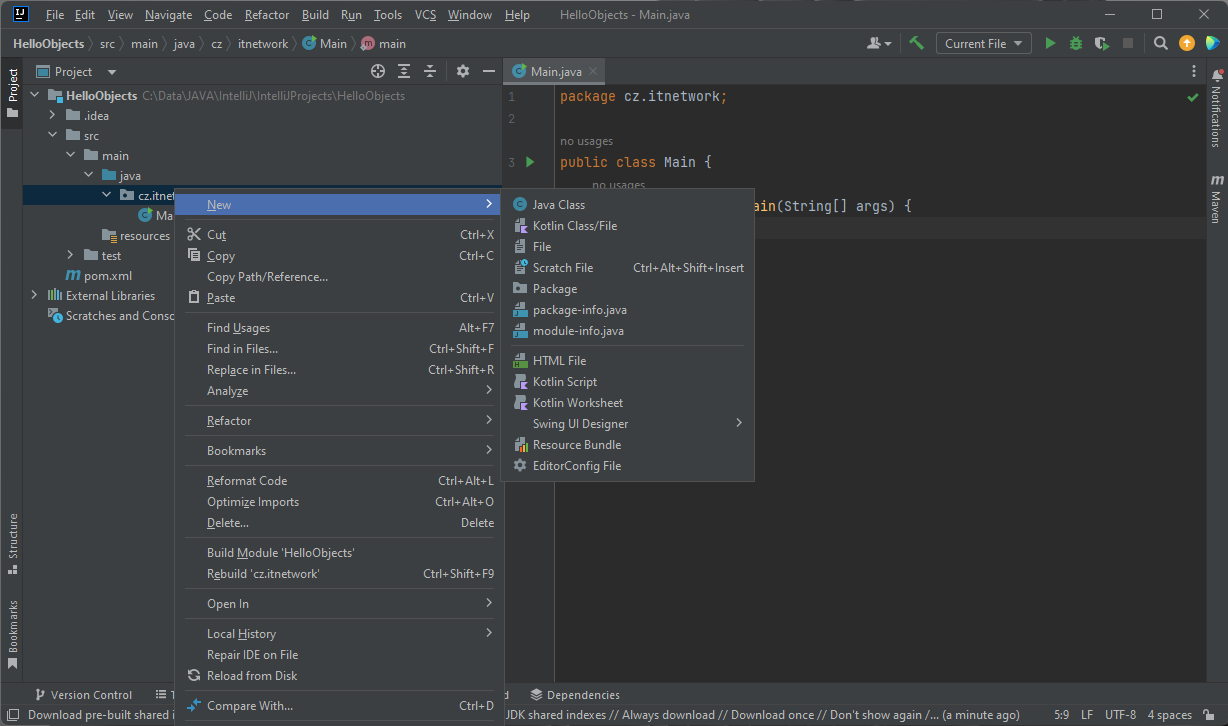Click the Build Project hammer icon
Viewport: 1228px width, 726px height.
[916, 43]
